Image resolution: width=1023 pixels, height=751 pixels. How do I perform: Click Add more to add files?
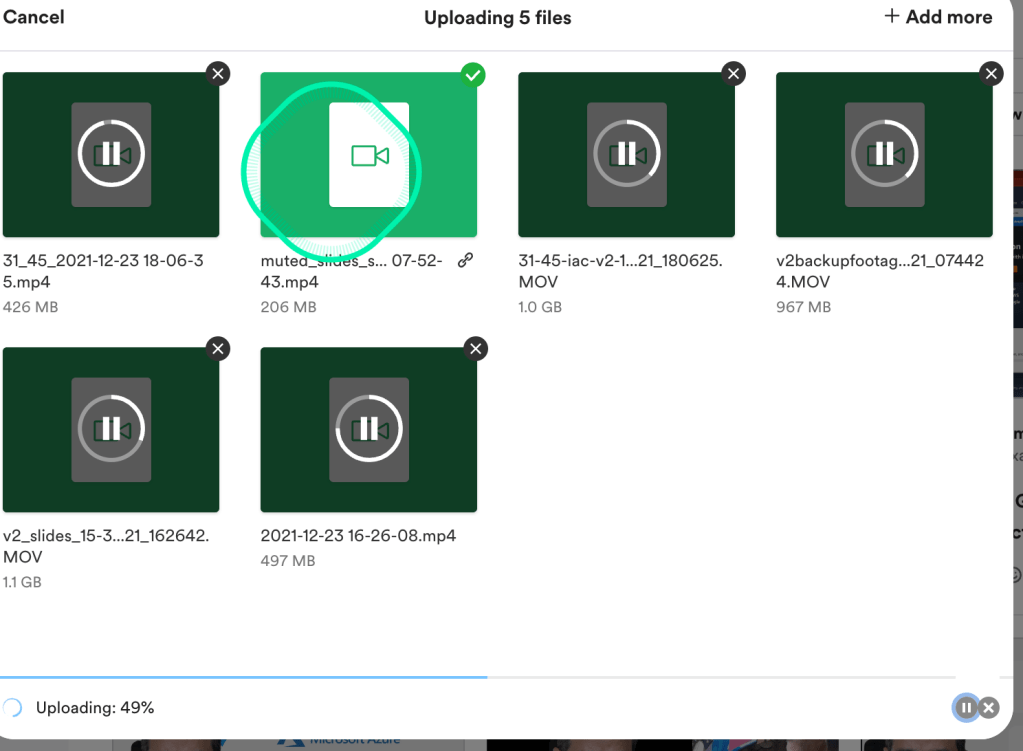[x=938, y=17]
